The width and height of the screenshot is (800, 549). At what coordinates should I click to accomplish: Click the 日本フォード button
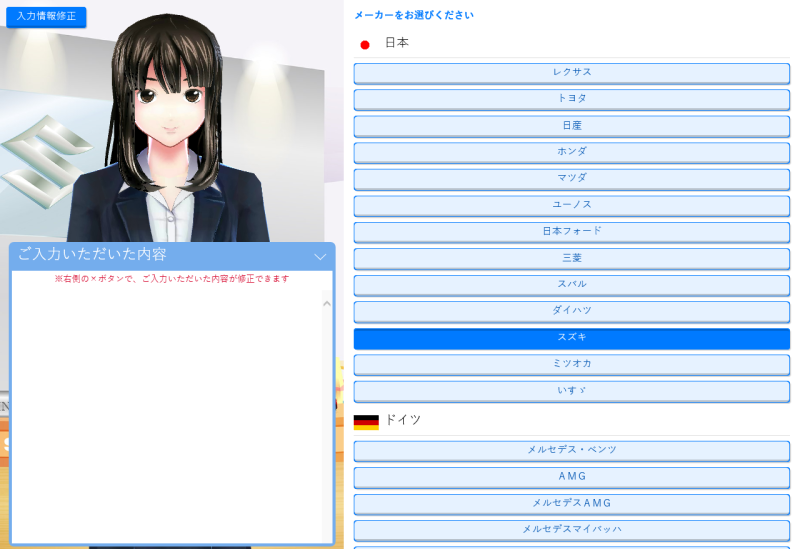[x=571, y=232]
